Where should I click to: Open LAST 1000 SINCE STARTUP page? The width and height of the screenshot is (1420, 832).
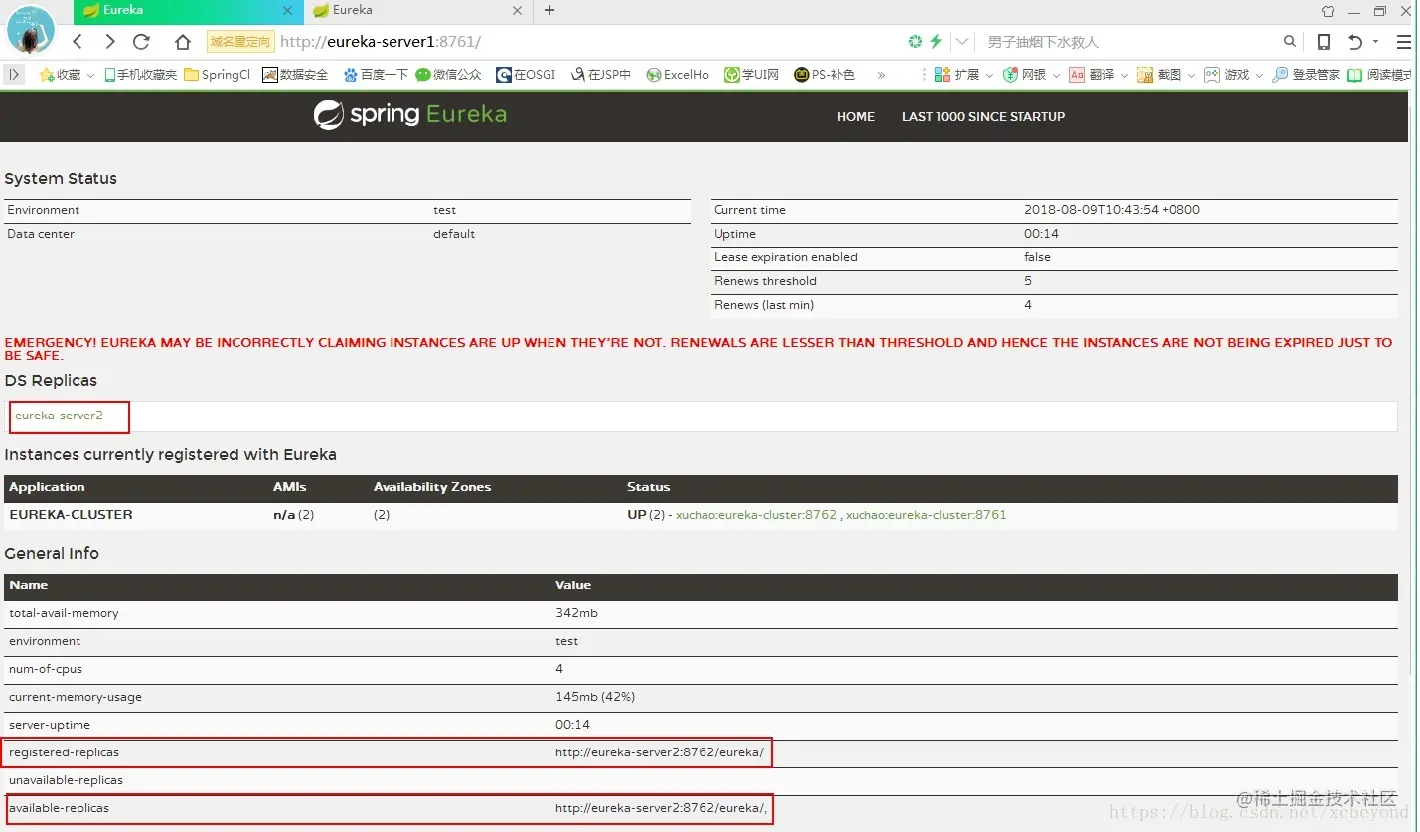tap(983, 117)
